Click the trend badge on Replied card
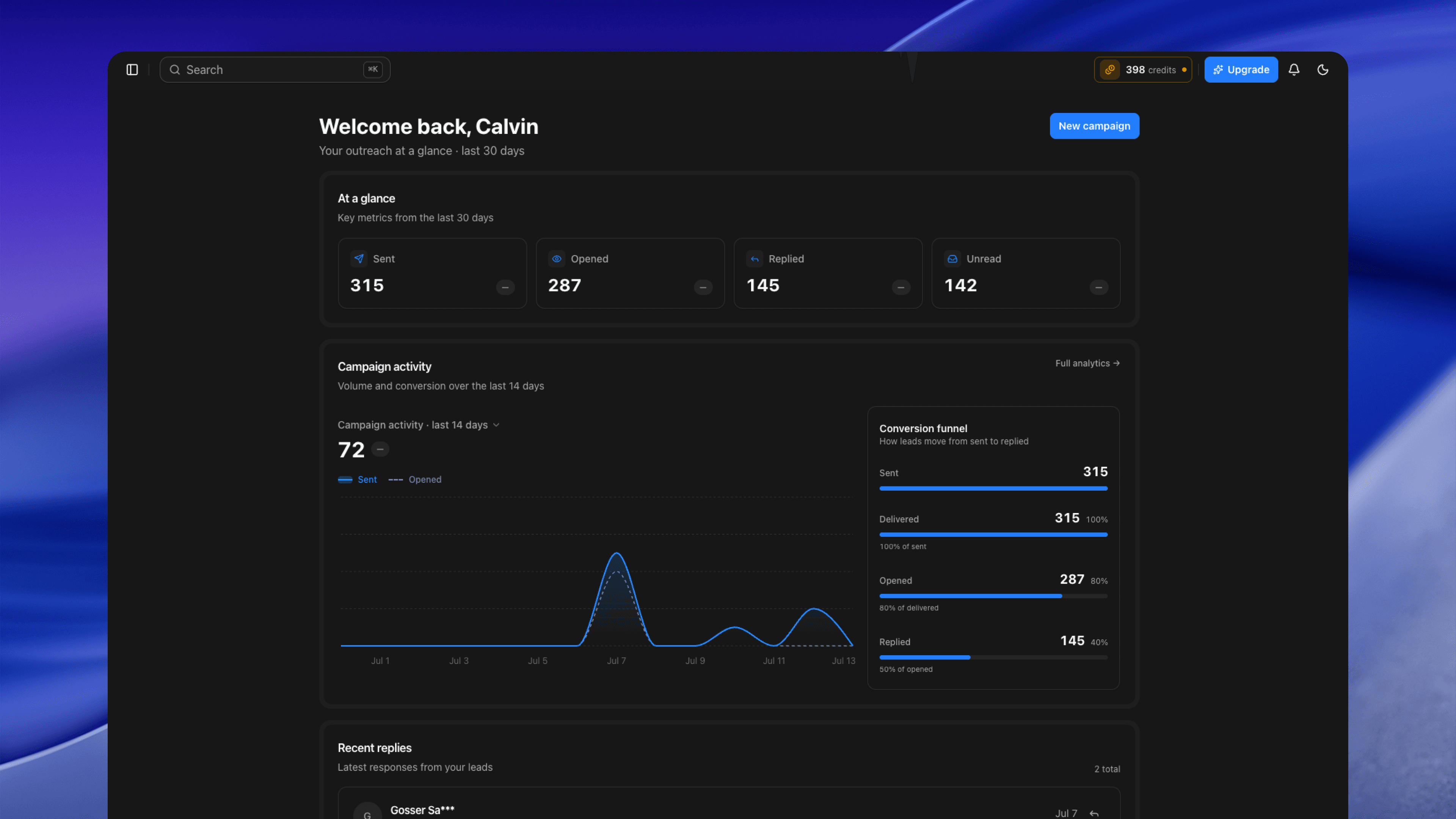The height and width of the screenshot is (819, 1456). pyautogui.click(x=901, y=288)
